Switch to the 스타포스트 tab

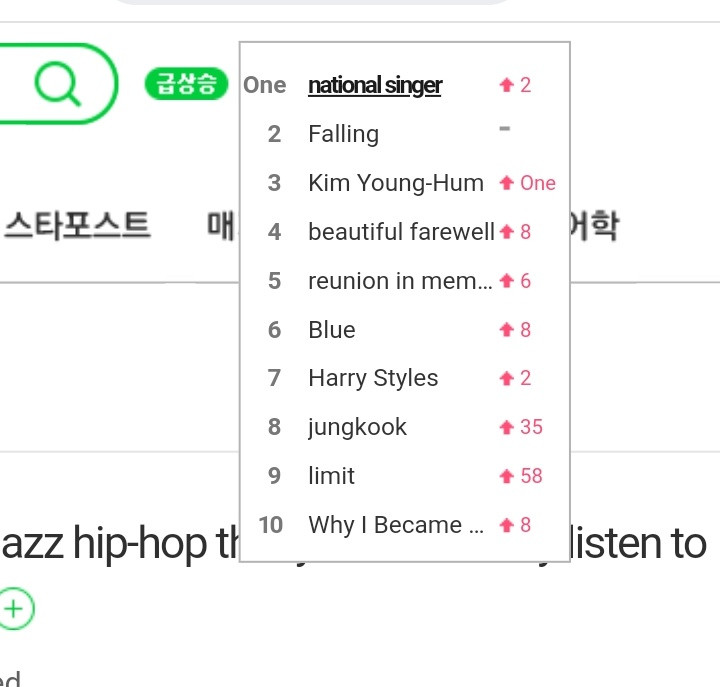point(77,225)
